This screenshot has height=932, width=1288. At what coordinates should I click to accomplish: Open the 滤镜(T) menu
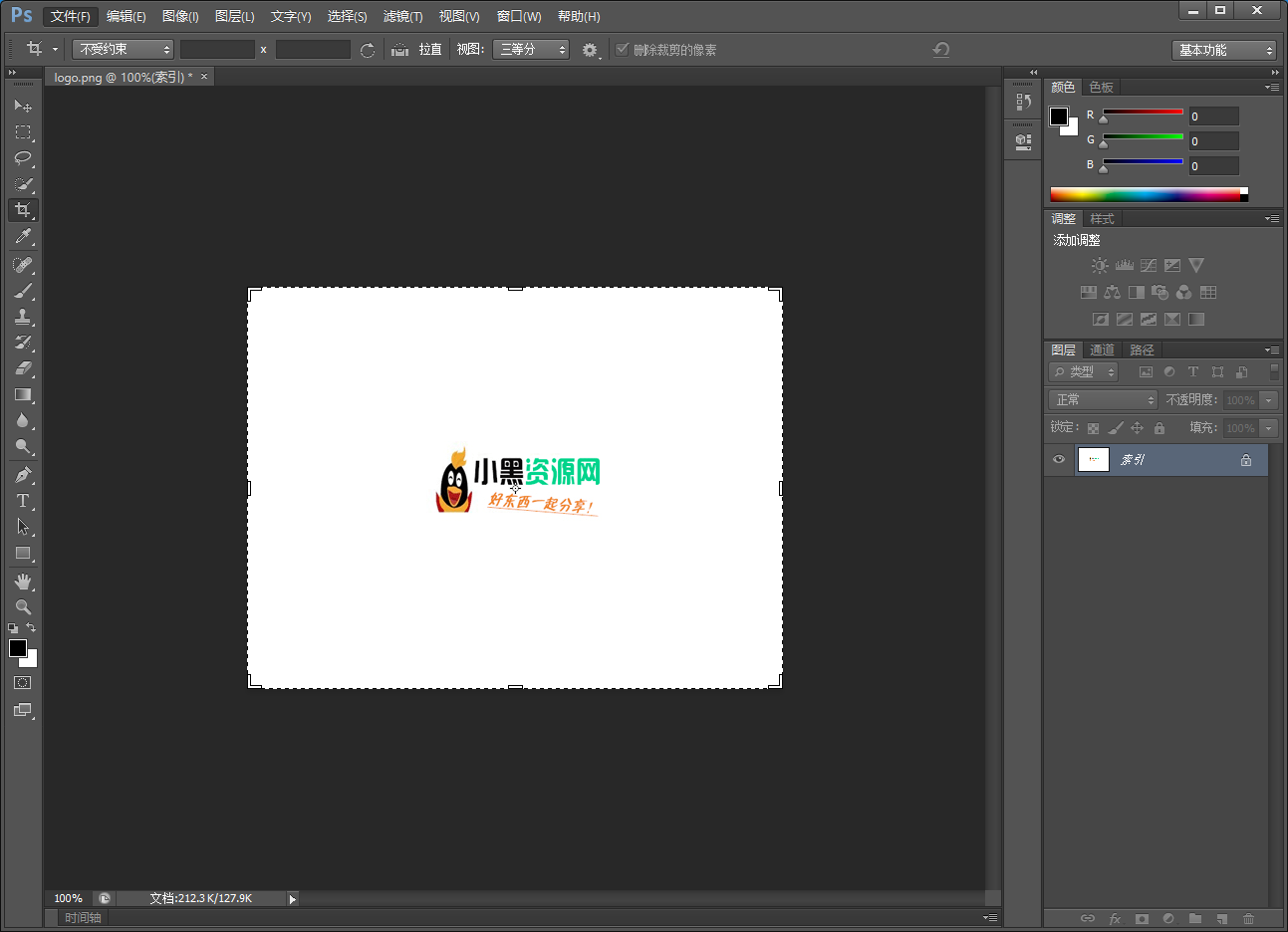pyautogui.click(x=402, y=16)
